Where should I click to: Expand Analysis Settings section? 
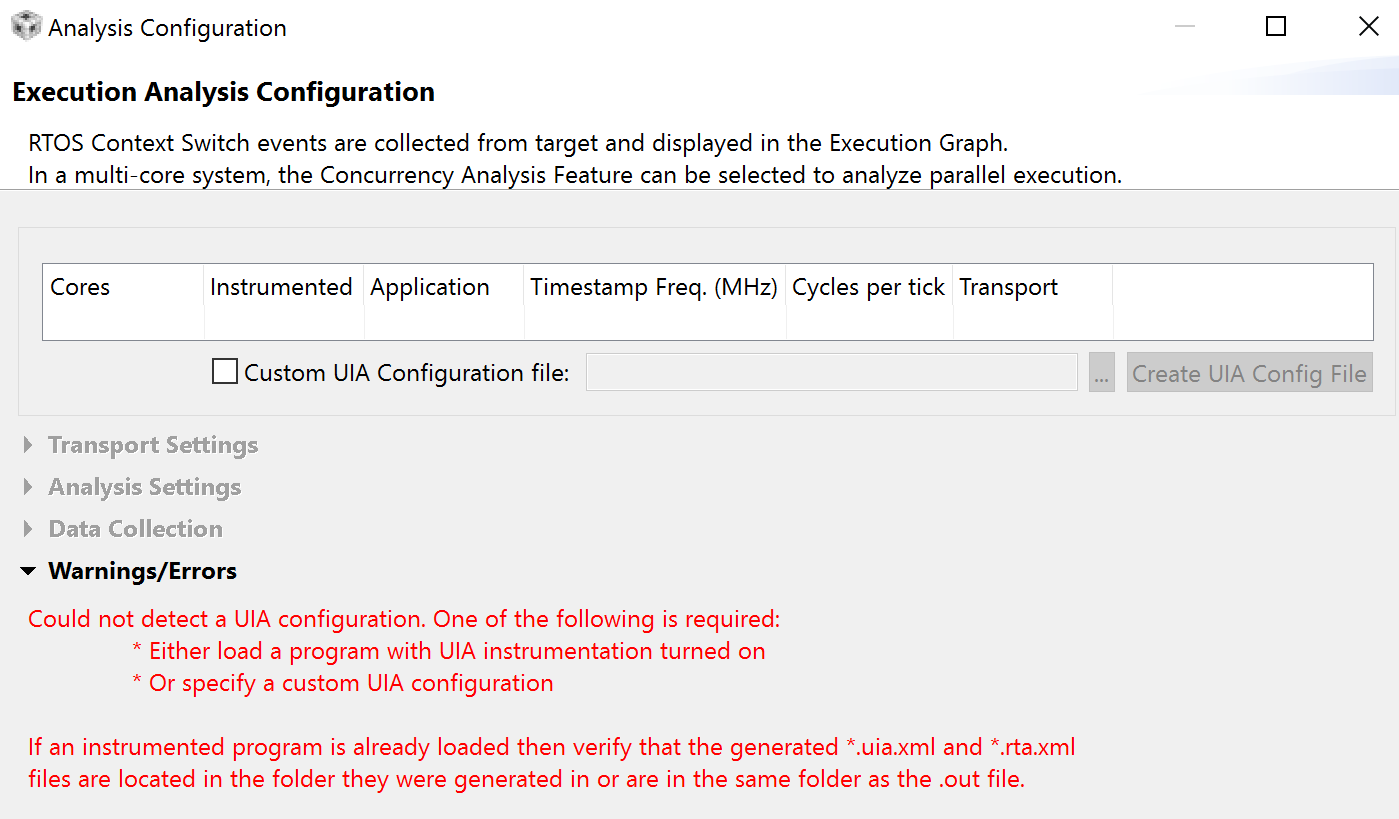(145, 487)
